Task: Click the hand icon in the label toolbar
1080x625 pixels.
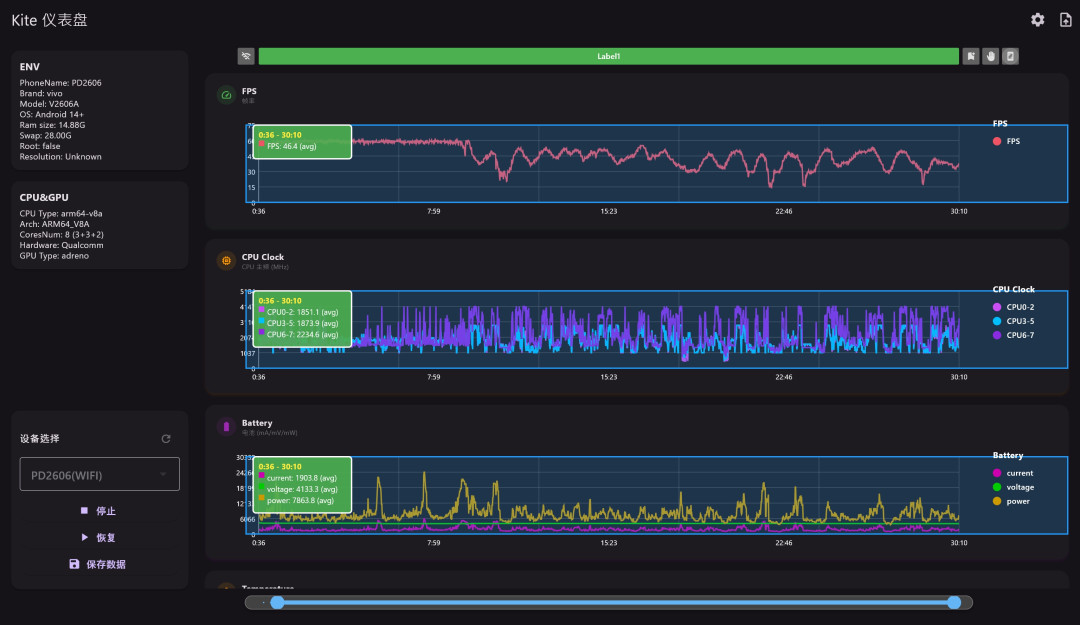Action: tap(990, 57)
